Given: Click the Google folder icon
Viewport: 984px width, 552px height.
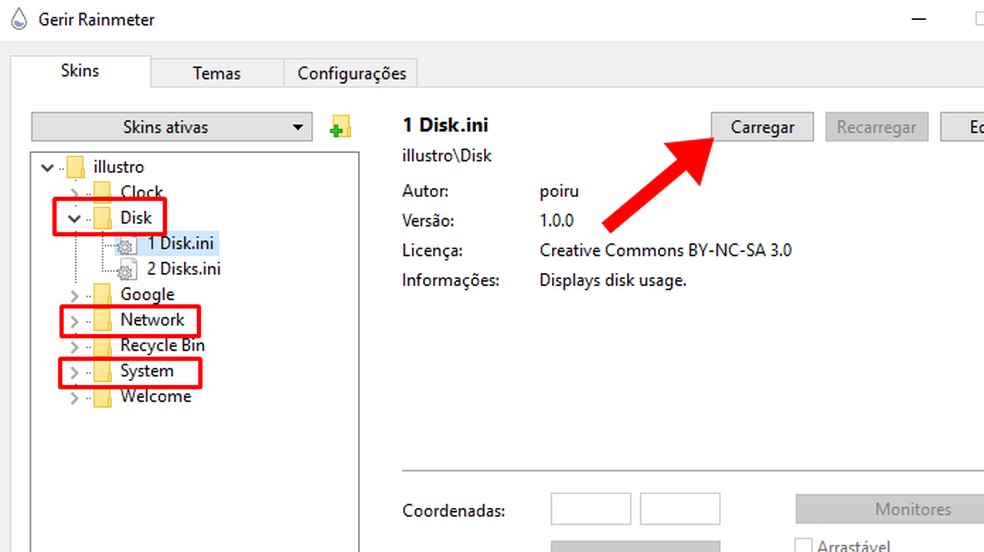Looking at the screenshot, I should click(102, 294).
